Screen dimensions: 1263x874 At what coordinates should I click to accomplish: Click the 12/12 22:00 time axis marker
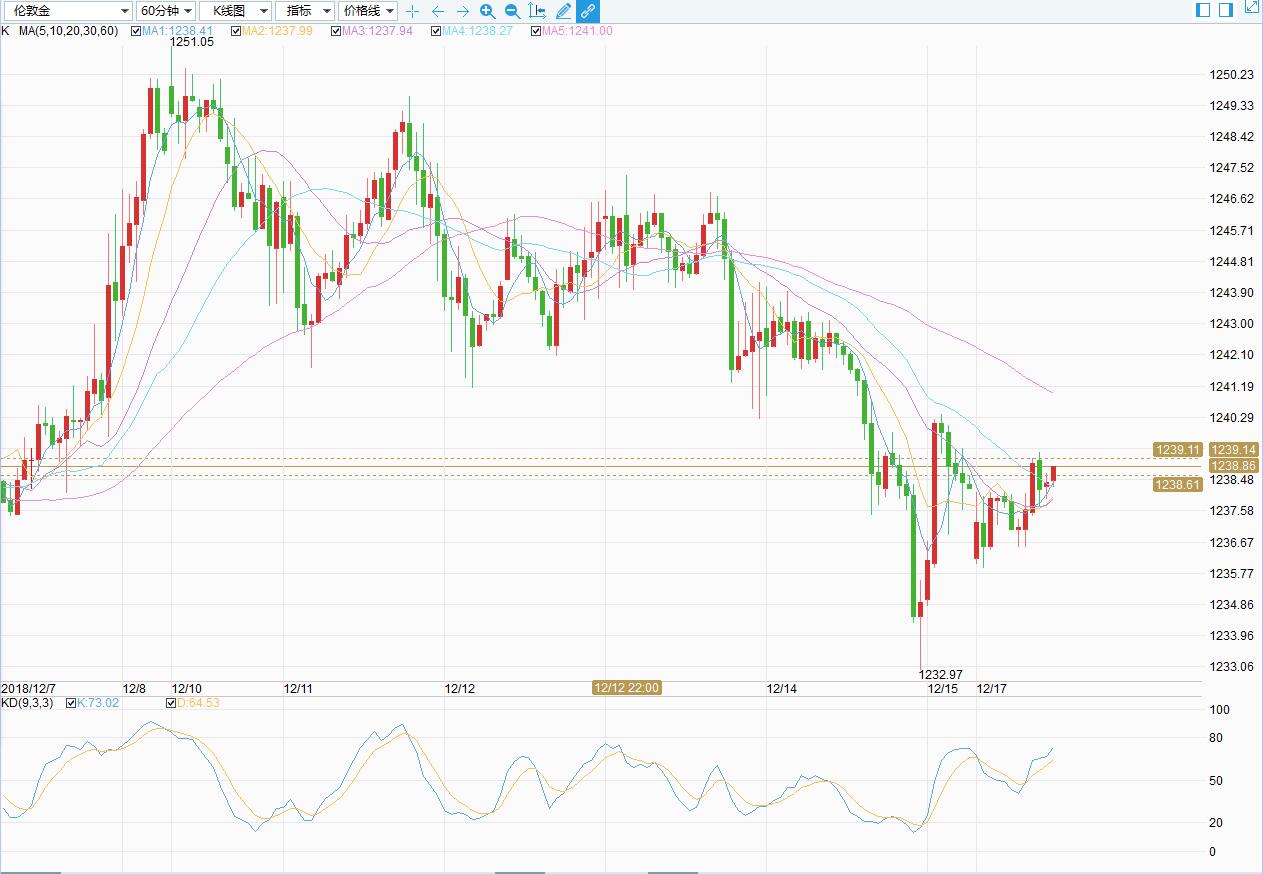click(626, 688)
